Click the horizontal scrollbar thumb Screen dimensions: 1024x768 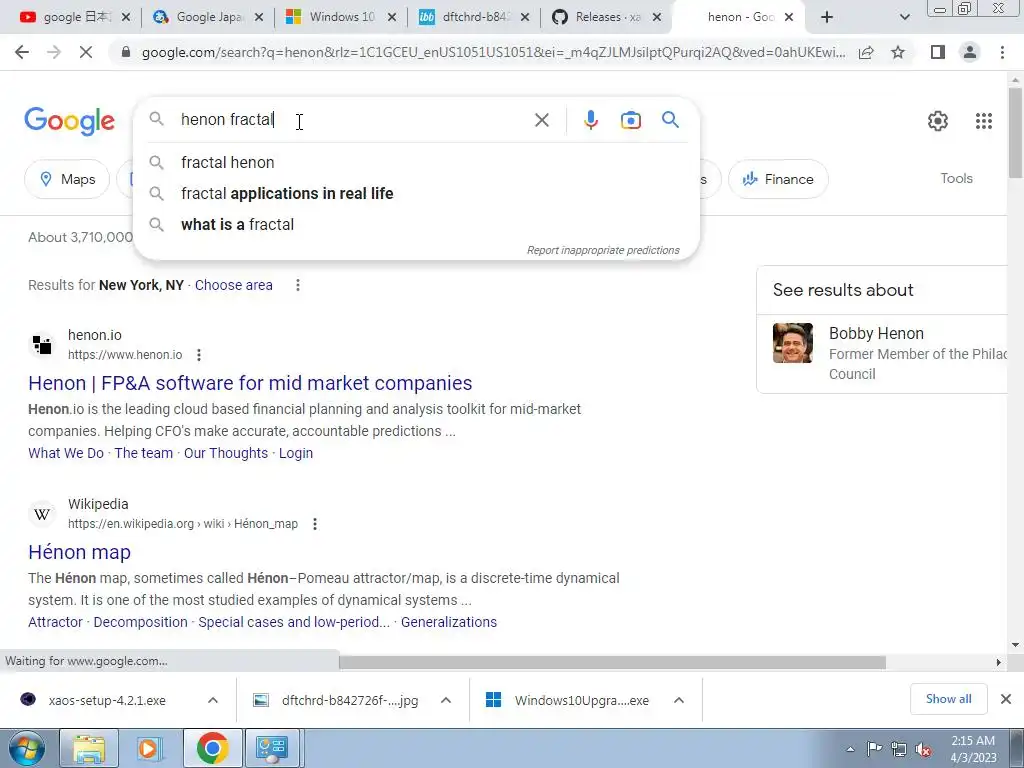[613, 662]
